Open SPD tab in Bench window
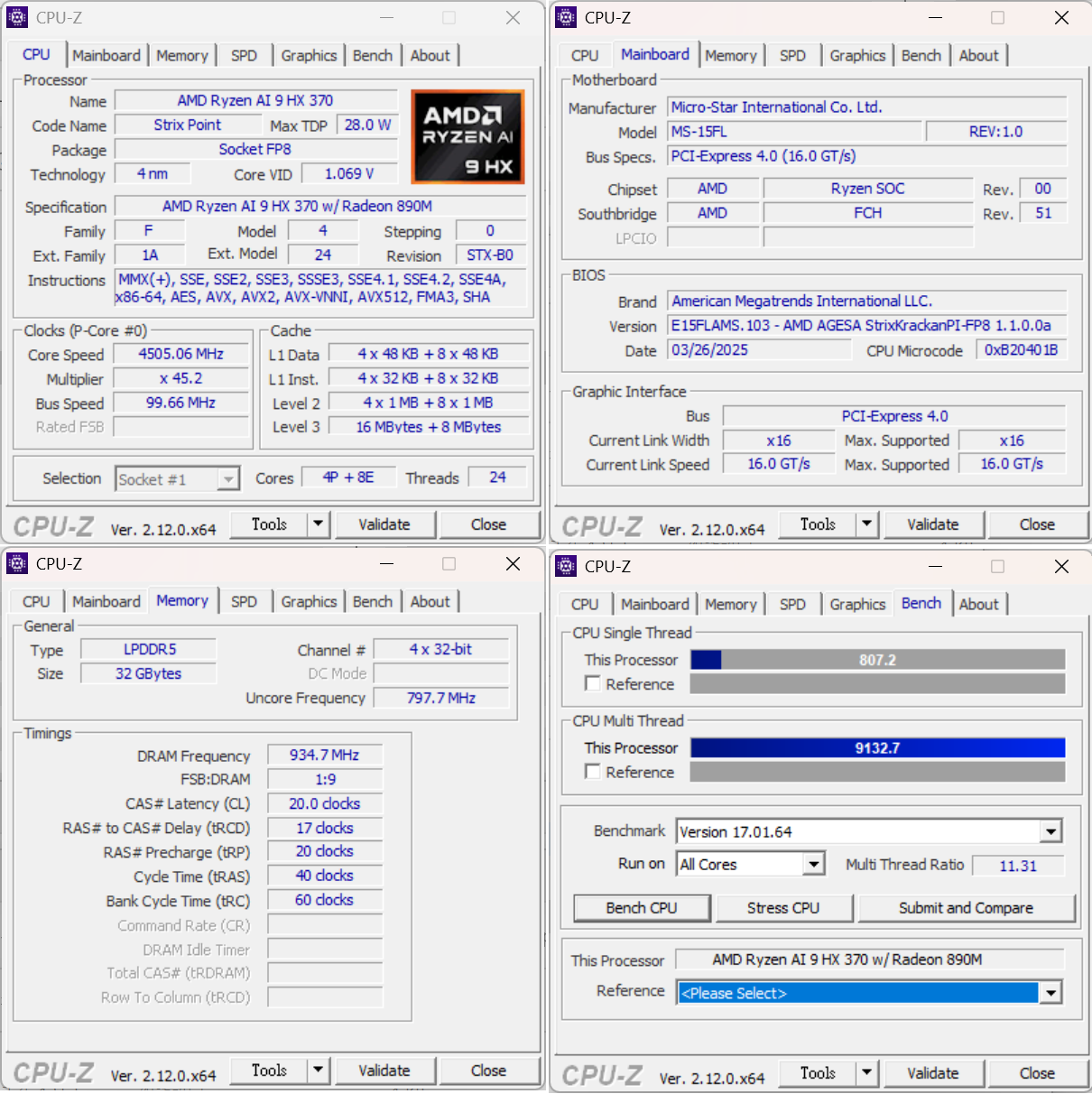Screen dimensions: 1092x1094 click(x=792, y=604)
